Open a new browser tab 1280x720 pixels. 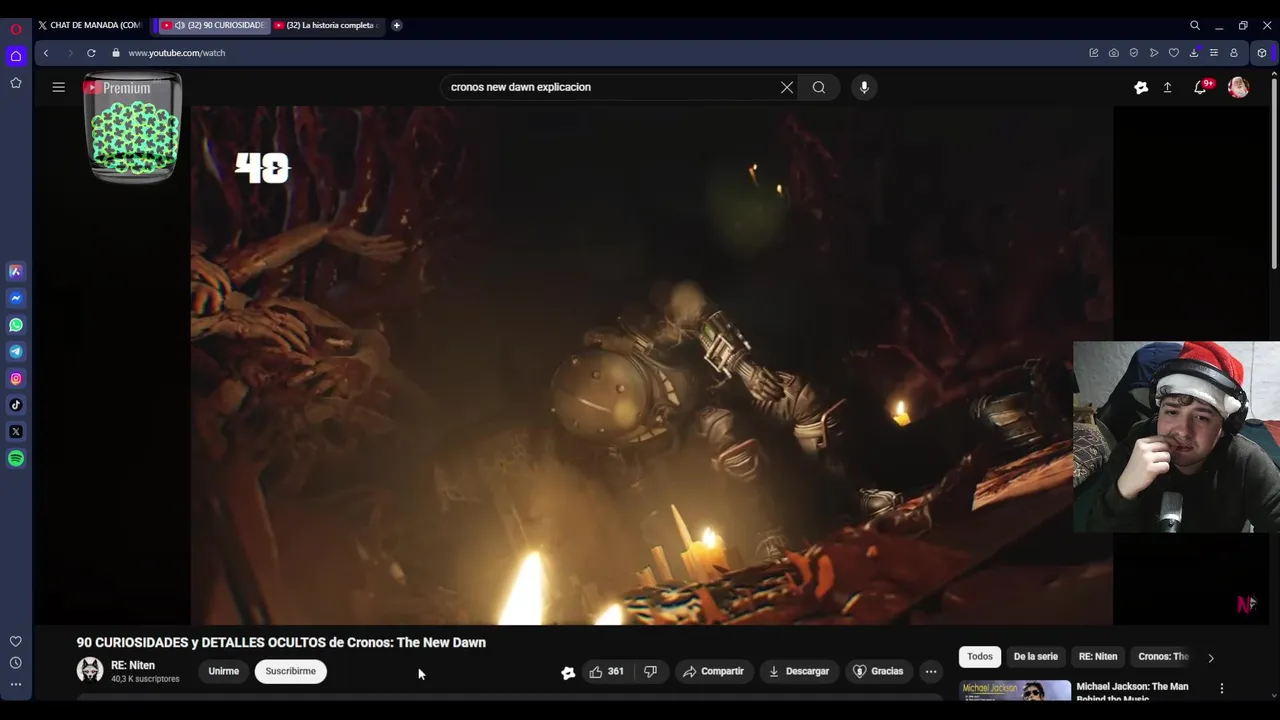click(397, 25)
